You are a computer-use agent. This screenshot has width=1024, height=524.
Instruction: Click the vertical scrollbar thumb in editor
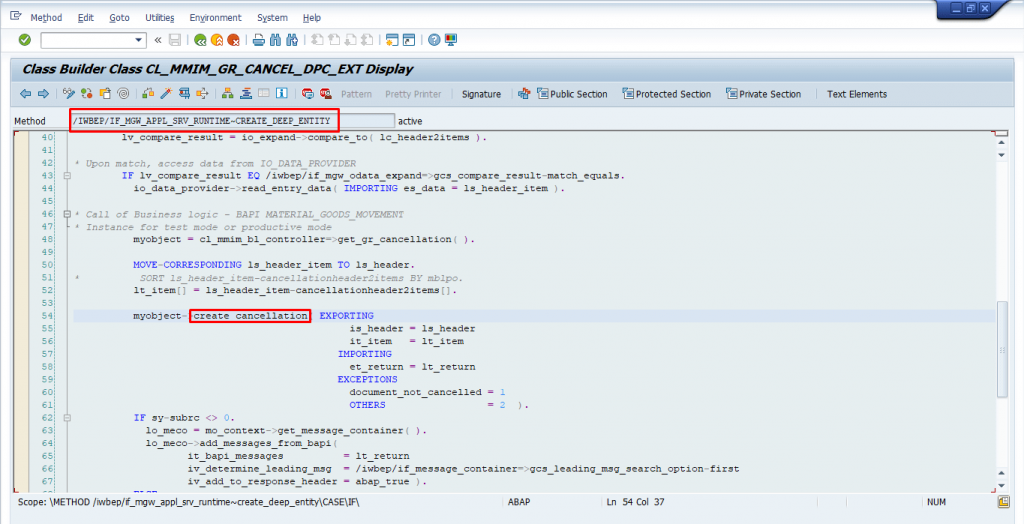click(1002, 350)
